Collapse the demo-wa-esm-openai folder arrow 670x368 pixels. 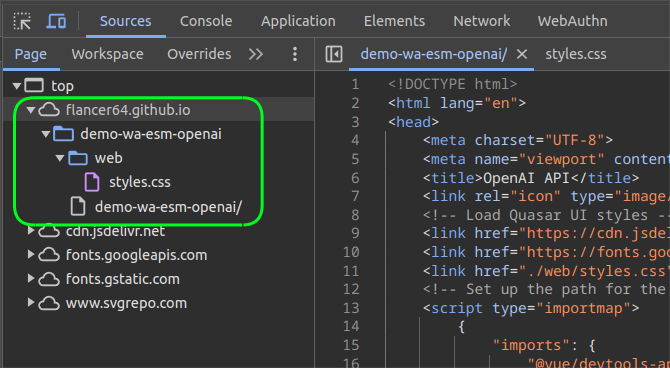(46, 134)
